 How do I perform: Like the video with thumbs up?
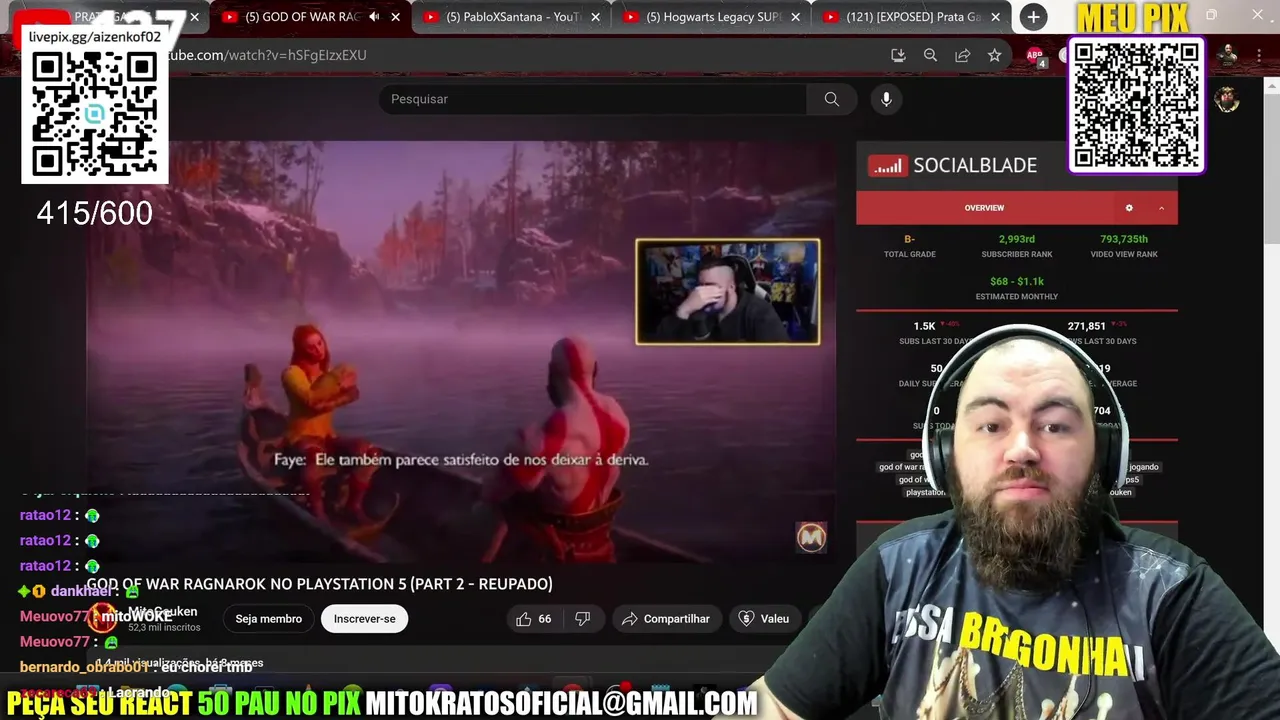(534, 619)
